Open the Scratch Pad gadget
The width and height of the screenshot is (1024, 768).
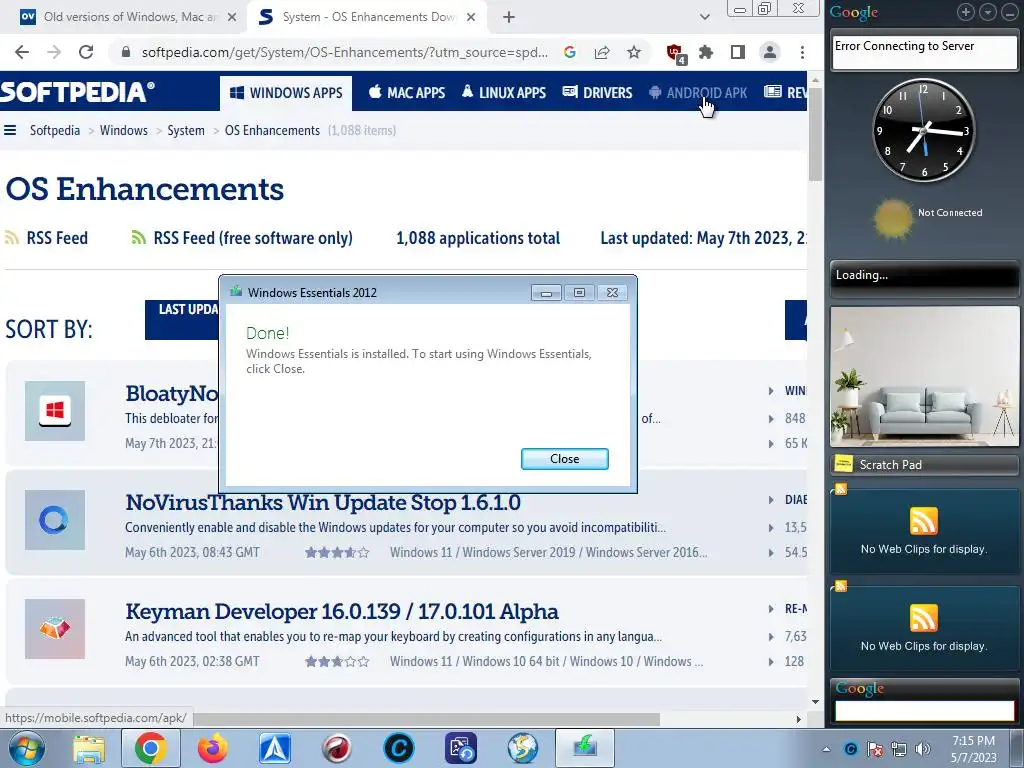pyautogui.click(x=923, y=464)
